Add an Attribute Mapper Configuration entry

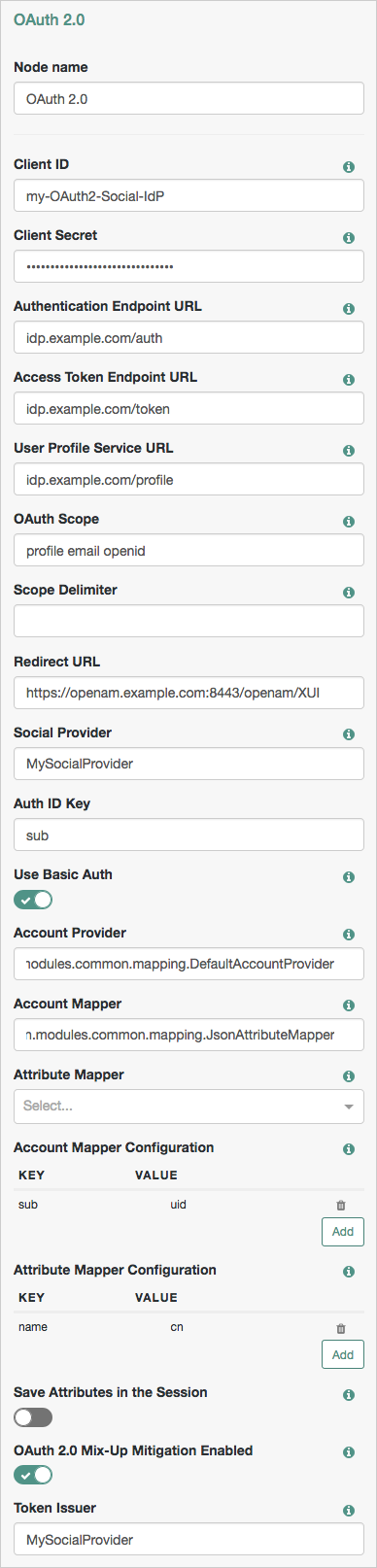pos(343,1354)
